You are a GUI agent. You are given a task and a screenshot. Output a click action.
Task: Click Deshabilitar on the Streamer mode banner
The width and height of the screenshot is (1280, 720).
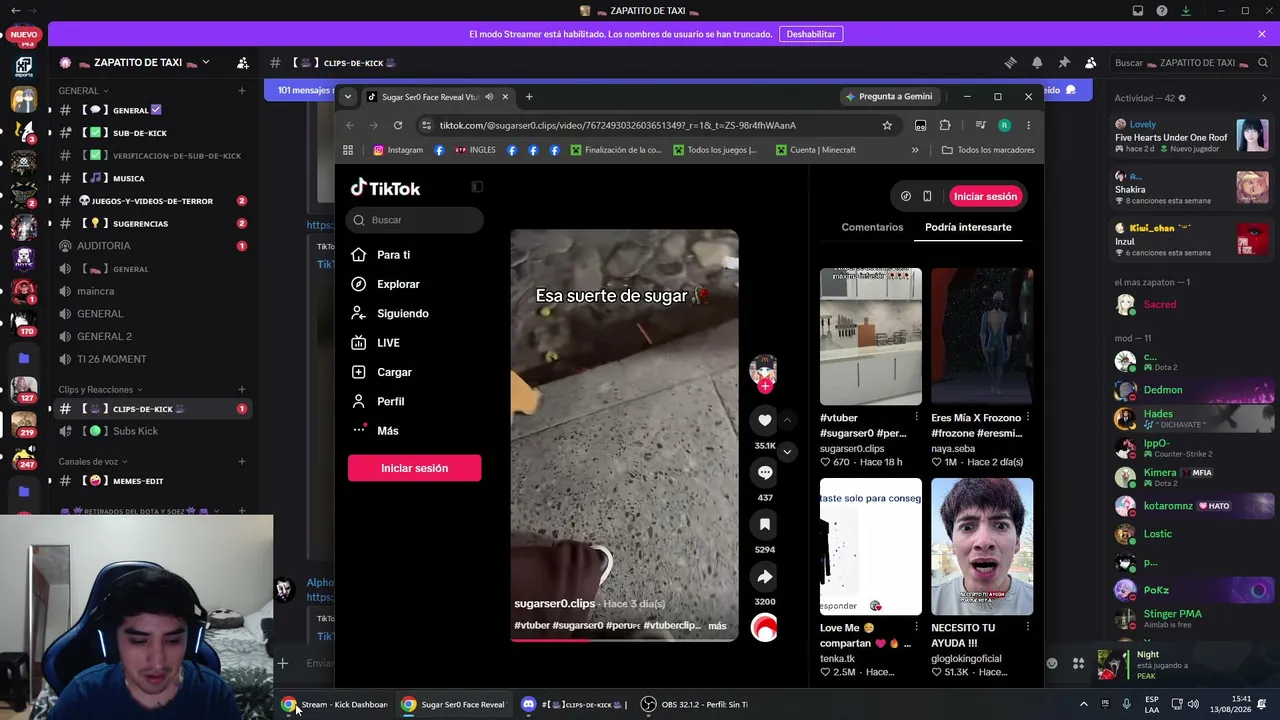(811, 34)
